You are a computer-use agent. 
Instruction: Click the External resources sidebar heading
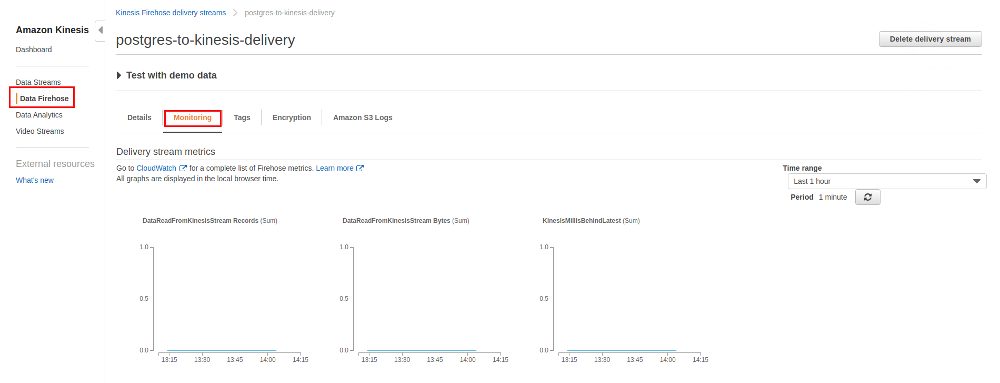click(x=55, y=164)
